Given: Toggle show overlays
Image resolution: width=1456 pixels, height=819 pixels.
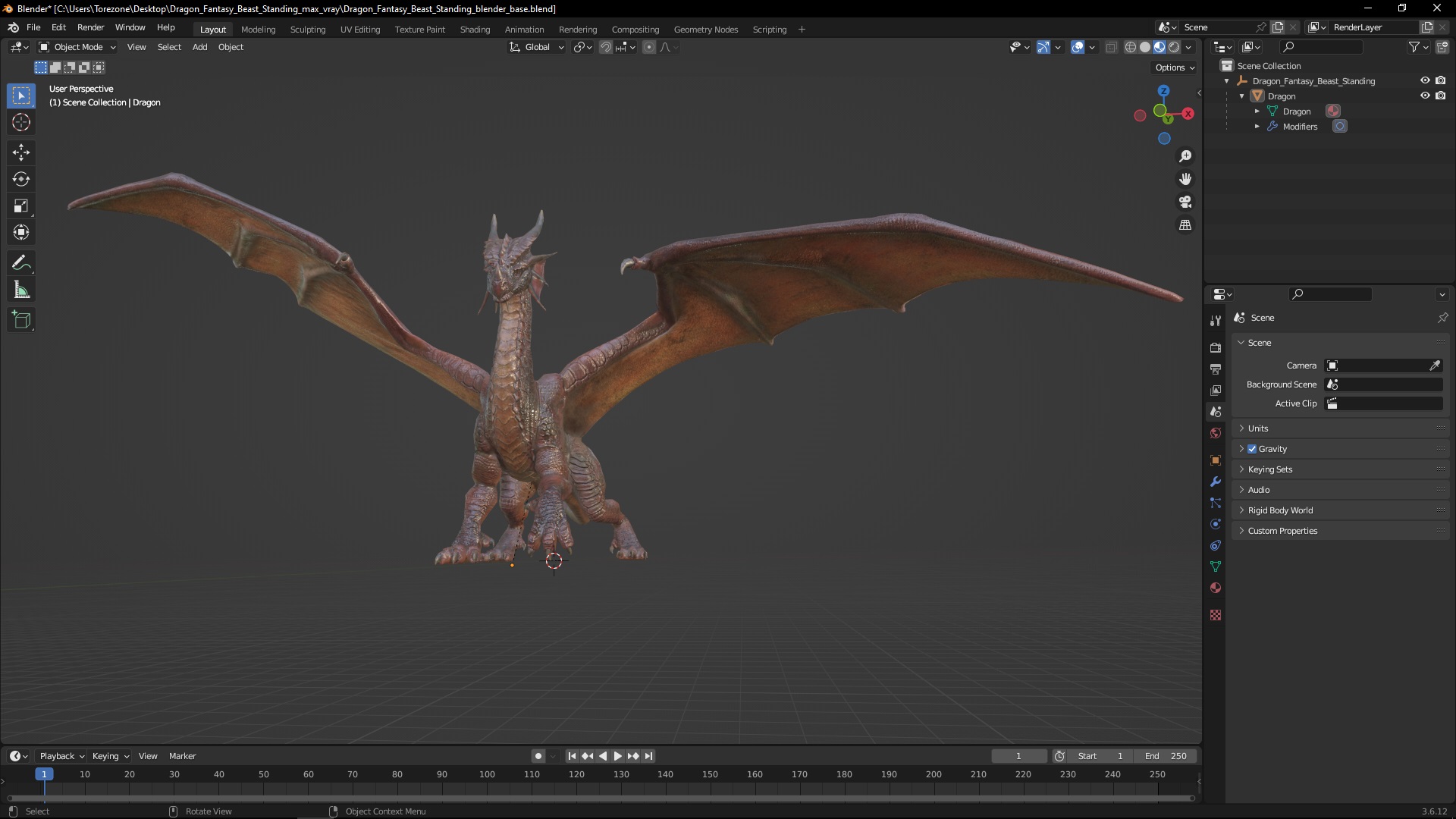Looking at the screenshot, I should [1077, 47].
